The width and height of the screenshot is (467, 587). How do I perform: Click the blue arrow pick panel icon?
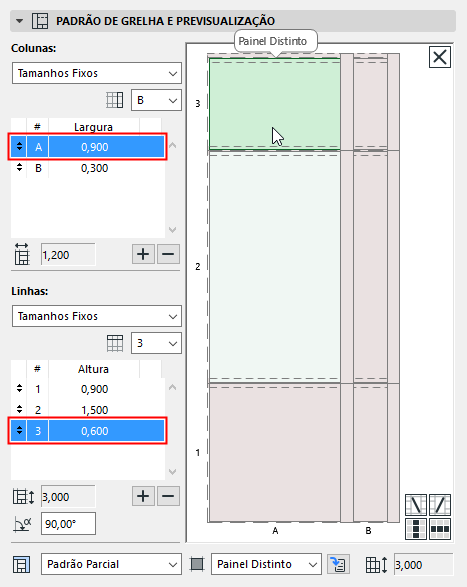coord(339,564)
